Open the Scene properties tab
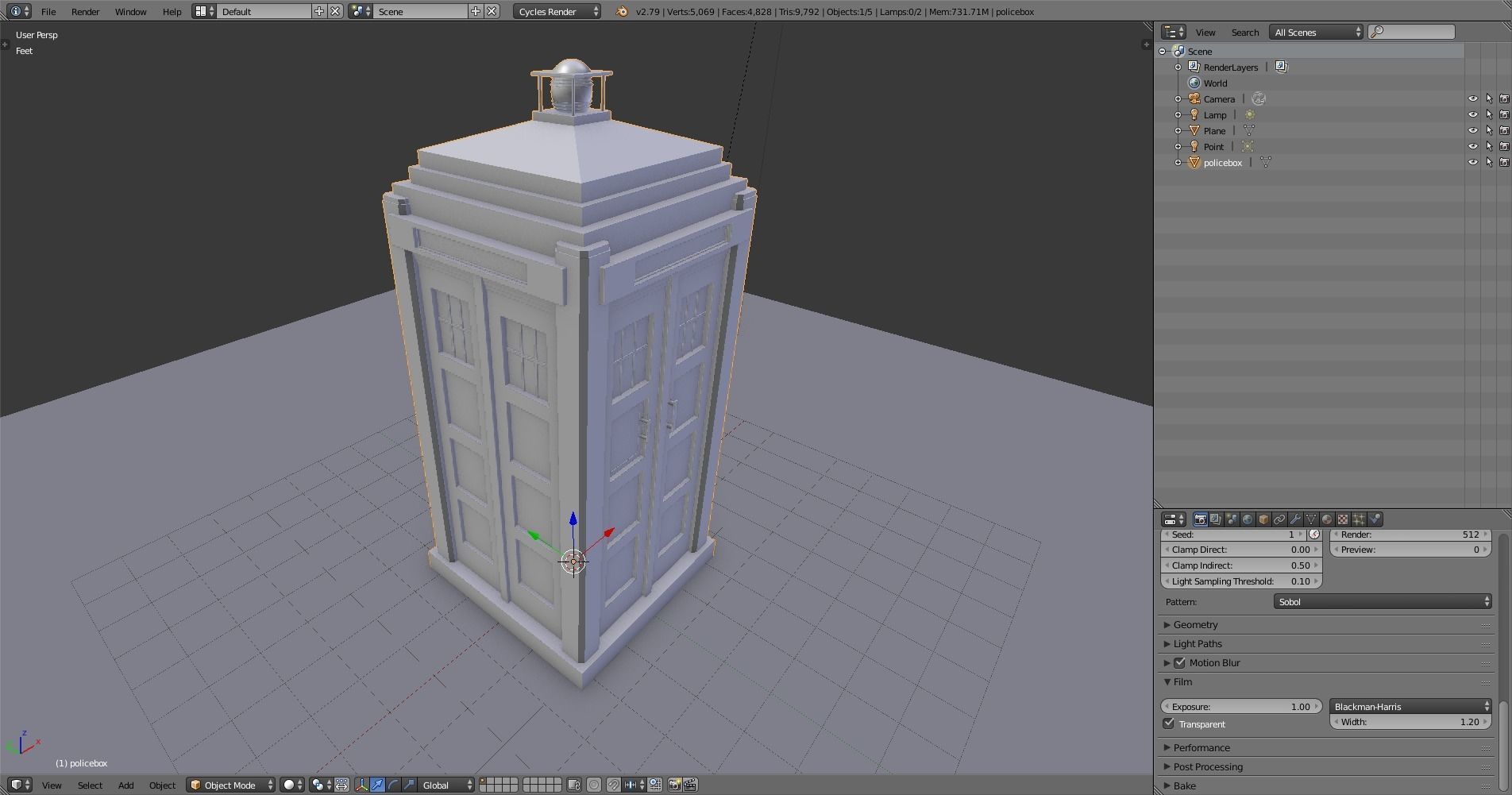The width and height of the screenshot is (1512, 795). 1232,519
